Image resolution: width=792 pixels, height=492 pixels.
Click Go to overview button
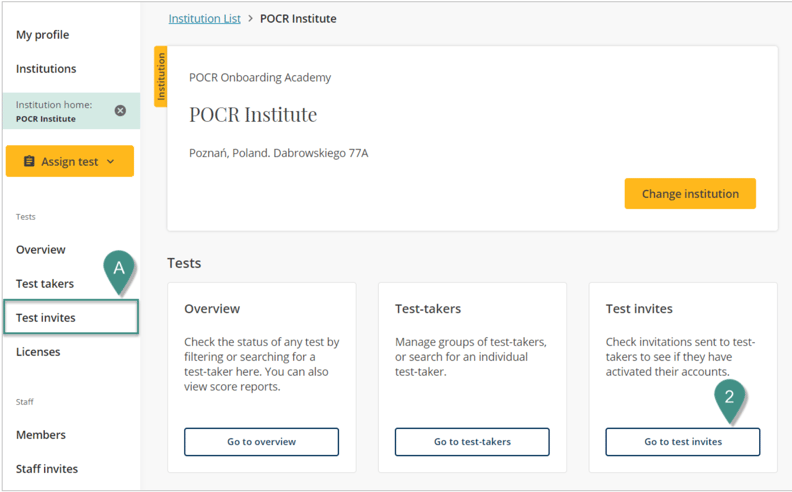click(x=261, y=442)
